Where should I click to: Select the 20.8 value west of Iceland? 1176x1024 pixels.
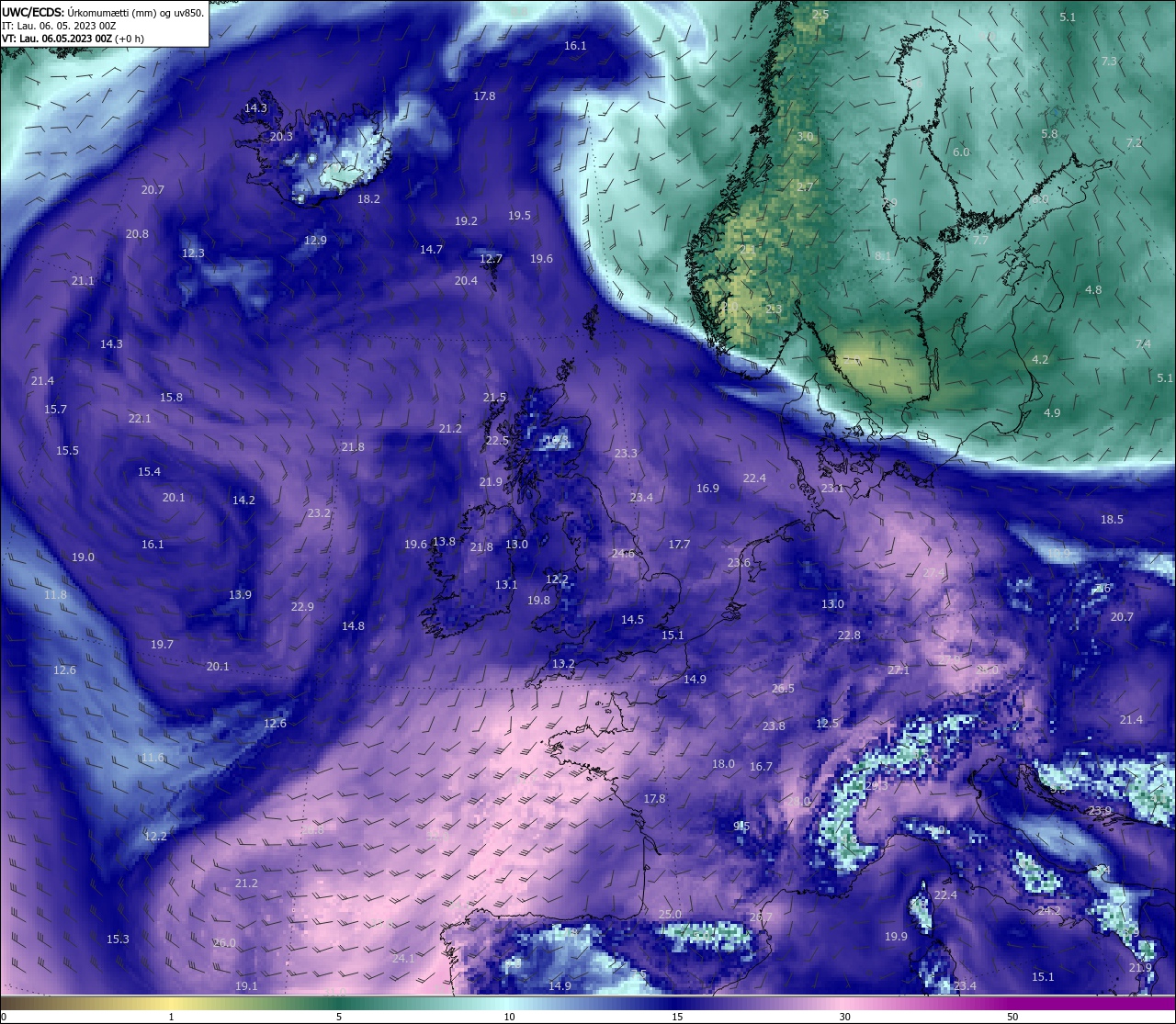tap(137, 233)
